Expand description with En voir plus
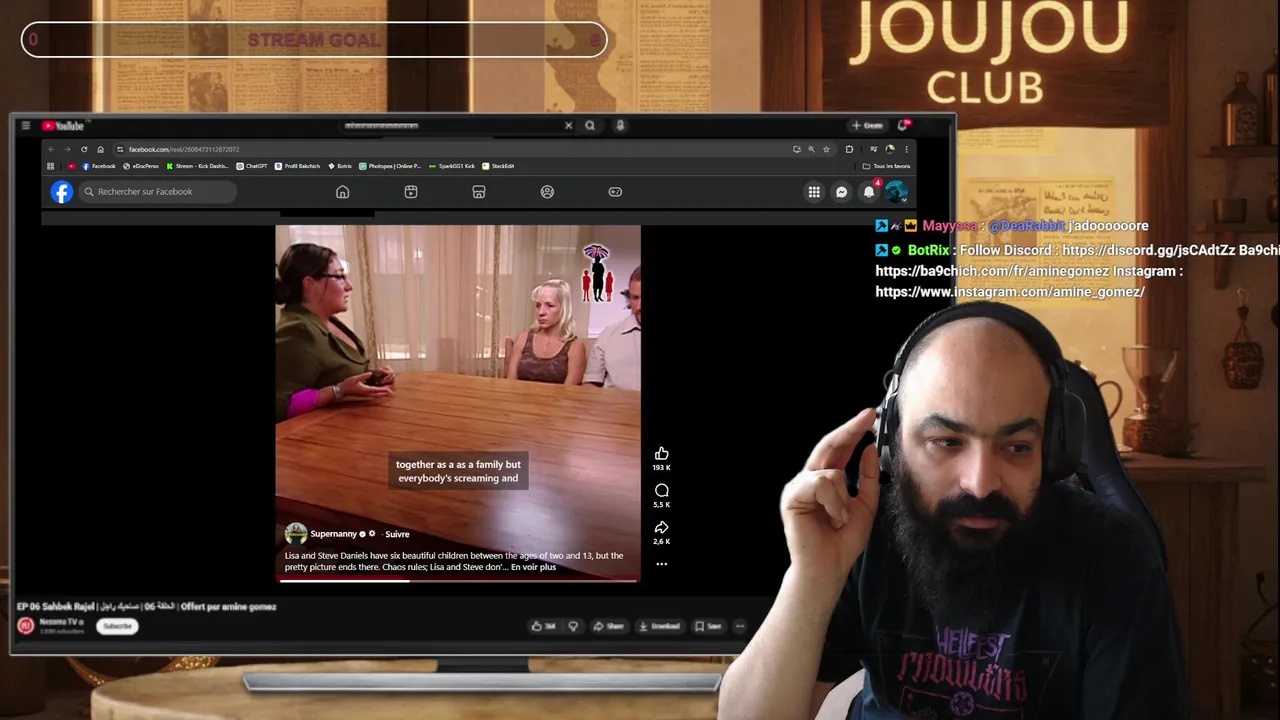 click(533, 567)
